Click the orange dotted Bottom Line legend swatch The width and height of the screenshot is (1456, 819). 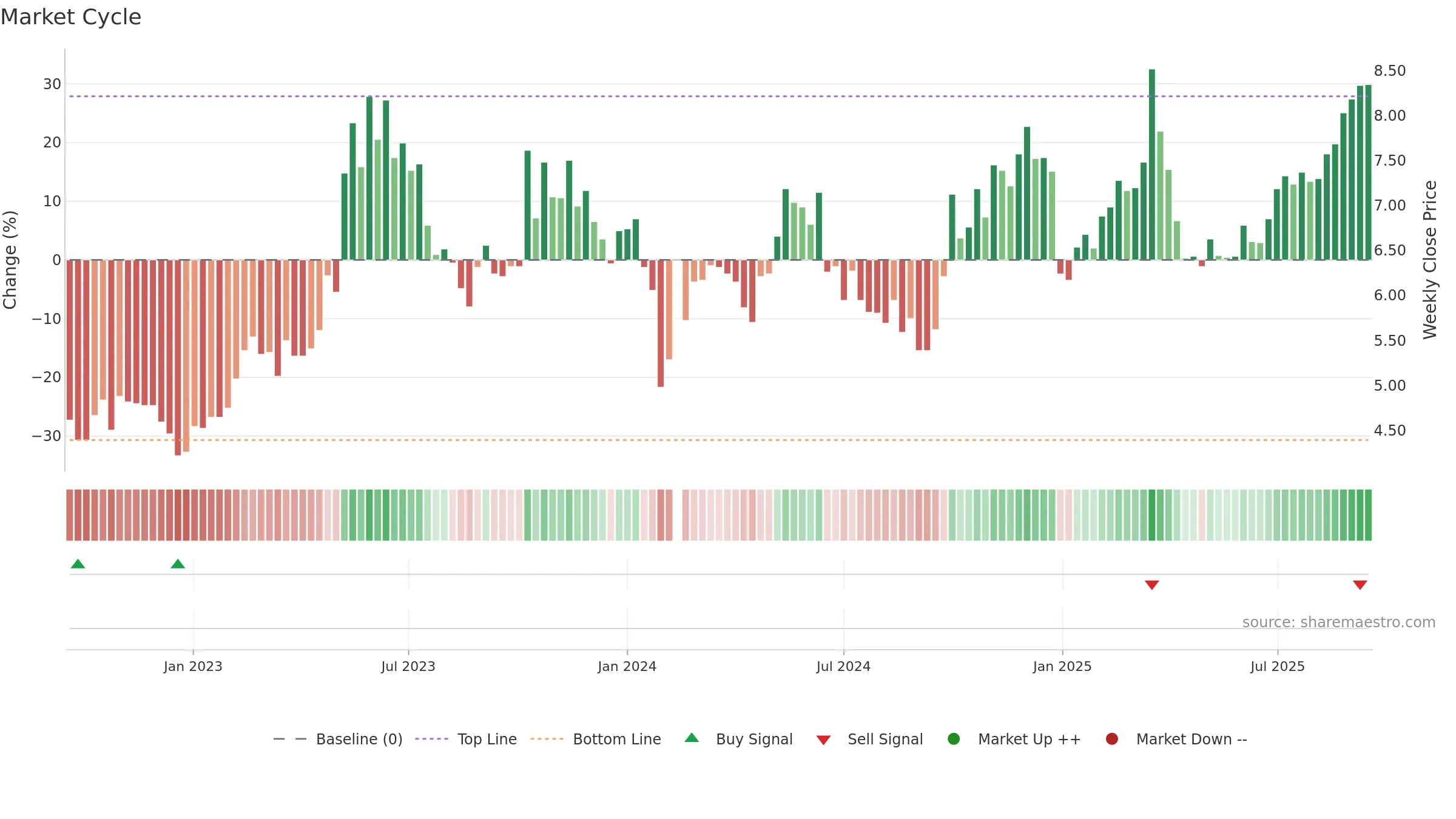pos(547,739)
